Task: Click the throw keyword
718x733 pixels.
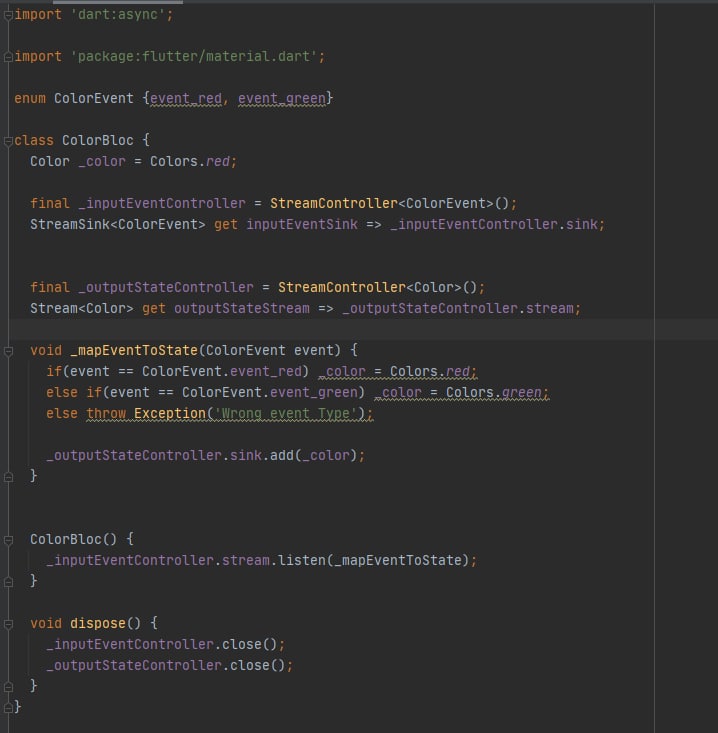Action: [106, 413]
